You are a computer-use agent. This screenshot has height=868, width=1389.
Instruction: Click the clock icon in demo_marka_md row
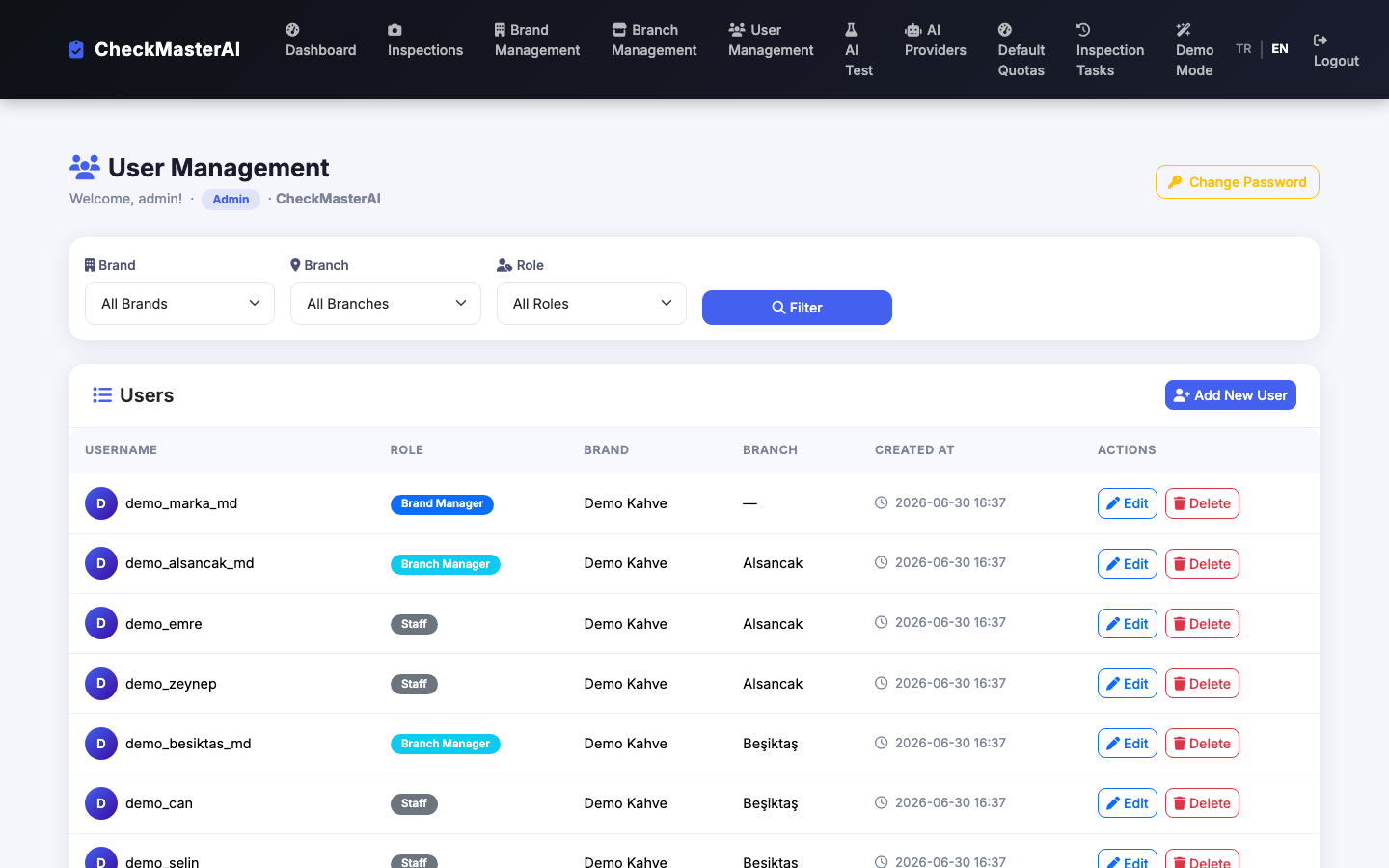tap(881, 502)
